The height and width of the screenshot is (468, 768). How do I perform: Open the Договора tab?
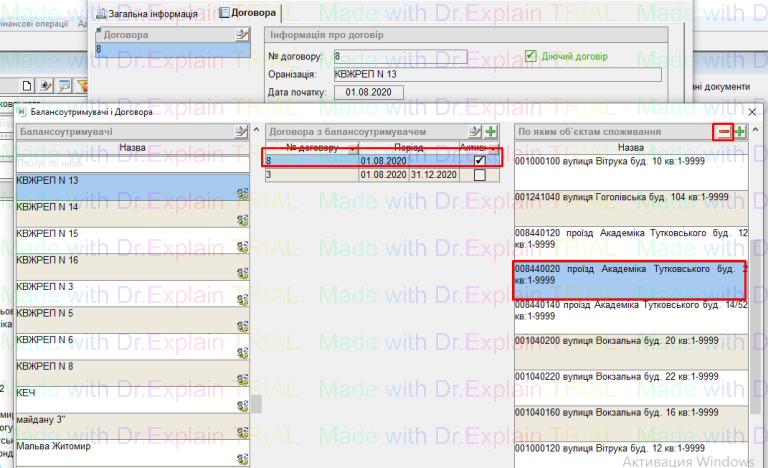tap(248, 13)
